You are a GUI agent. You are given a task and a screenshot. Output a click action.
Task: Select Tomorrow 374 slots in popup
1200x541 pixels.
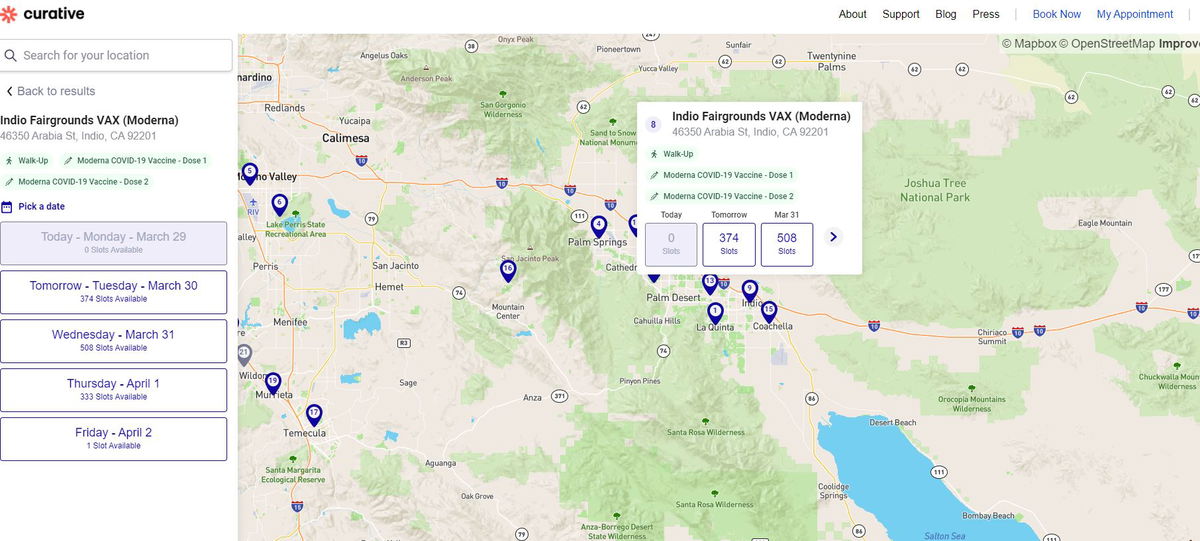click(729, 244)
